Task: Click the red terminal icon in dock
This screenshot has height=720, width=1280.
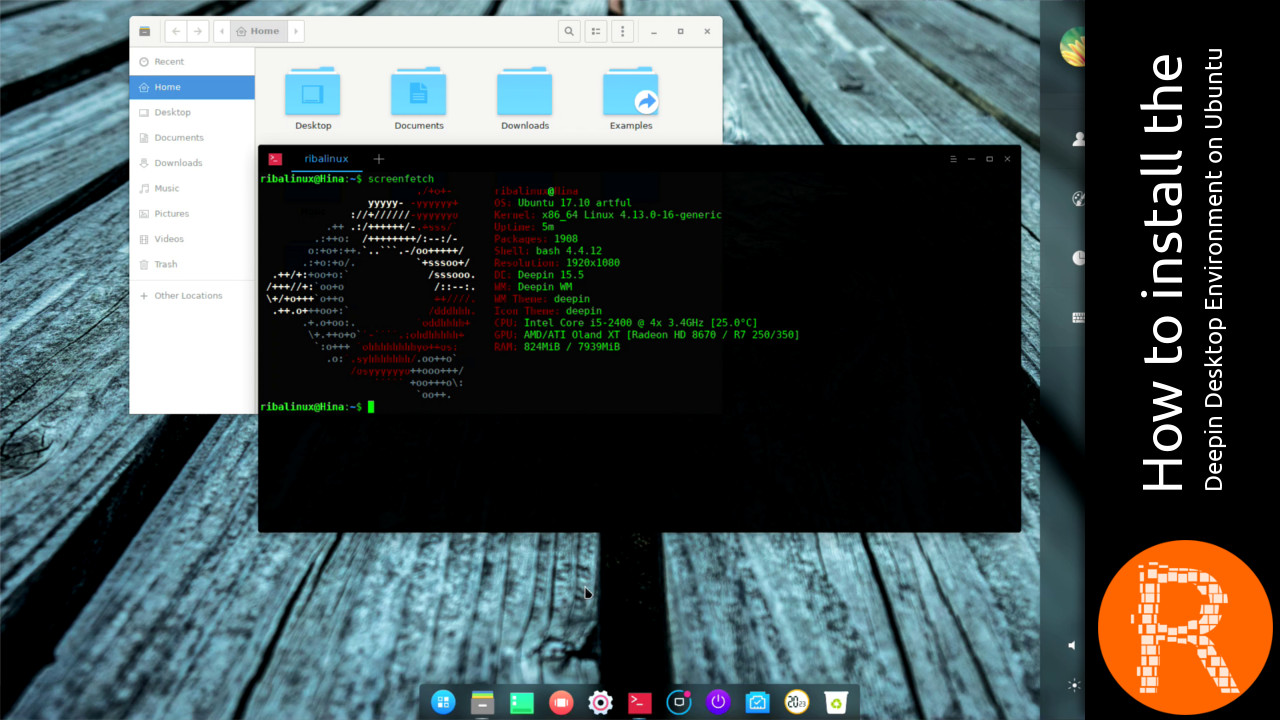Action: tap(640, 702)
